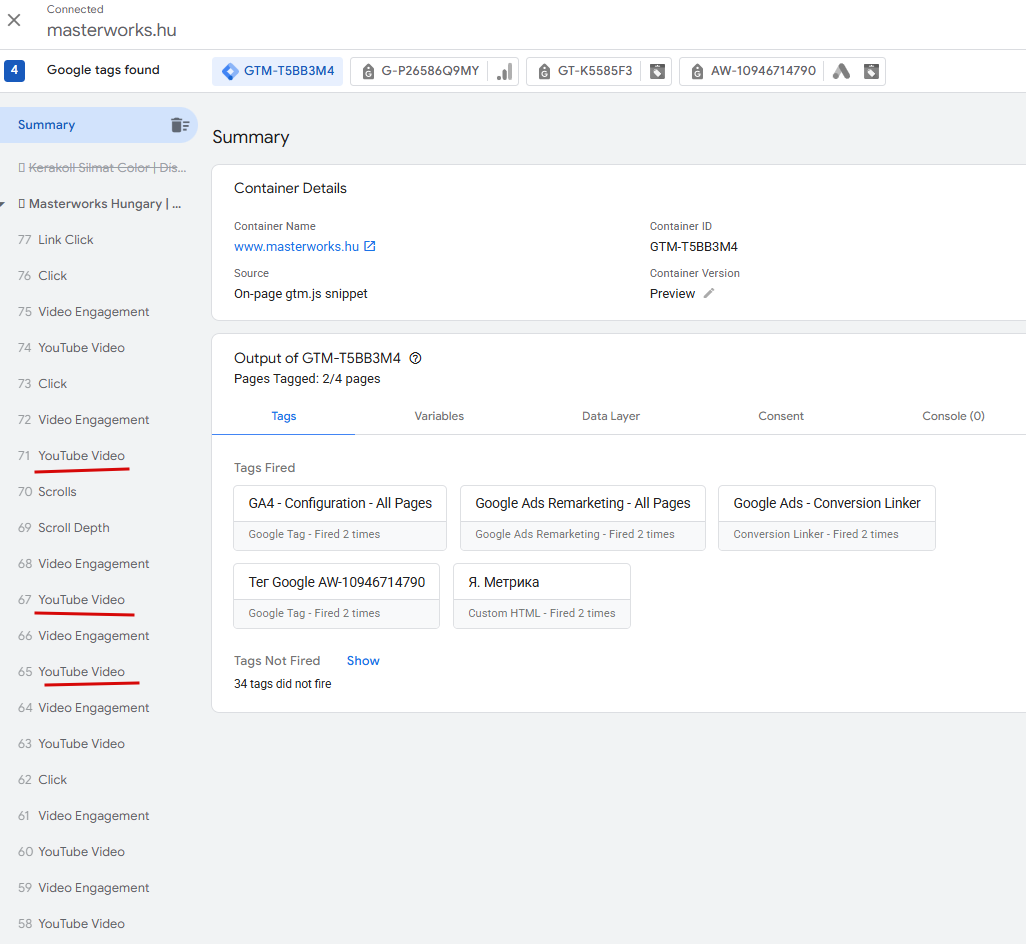Switch to the Consent tab
The width and height of the screenshot is (1026, 944).
[781, 416]
